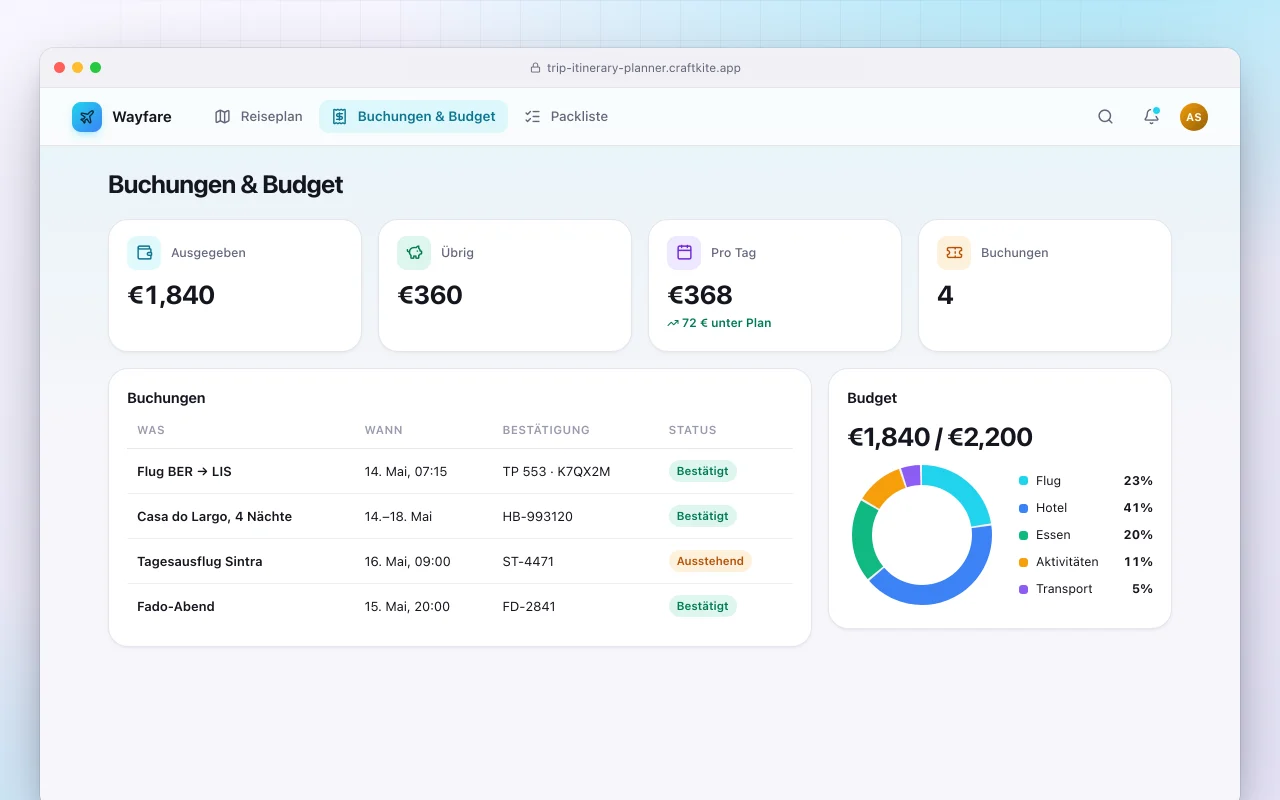Click the Transport purple legend swatch
Viewport: 1280px width, 800px height.
(1023, 589)
